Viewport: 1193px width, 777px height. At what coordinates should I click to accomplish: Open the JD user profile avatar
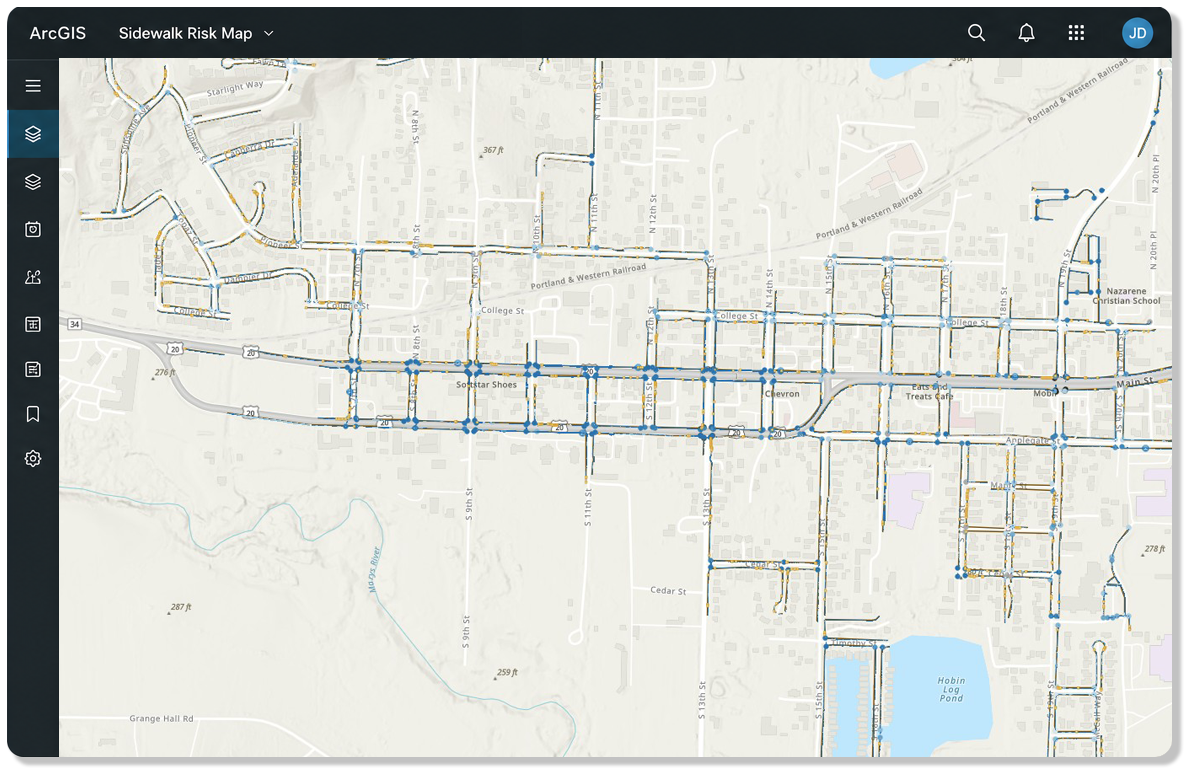[x=1137, y=33]
